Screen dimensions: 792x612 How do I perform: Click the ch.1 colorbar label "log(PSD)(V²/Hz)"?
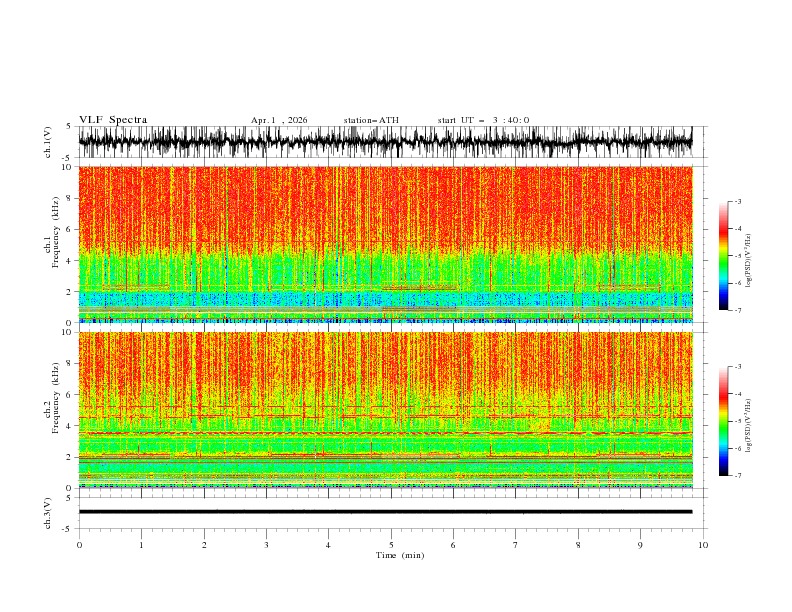(748, 261)
